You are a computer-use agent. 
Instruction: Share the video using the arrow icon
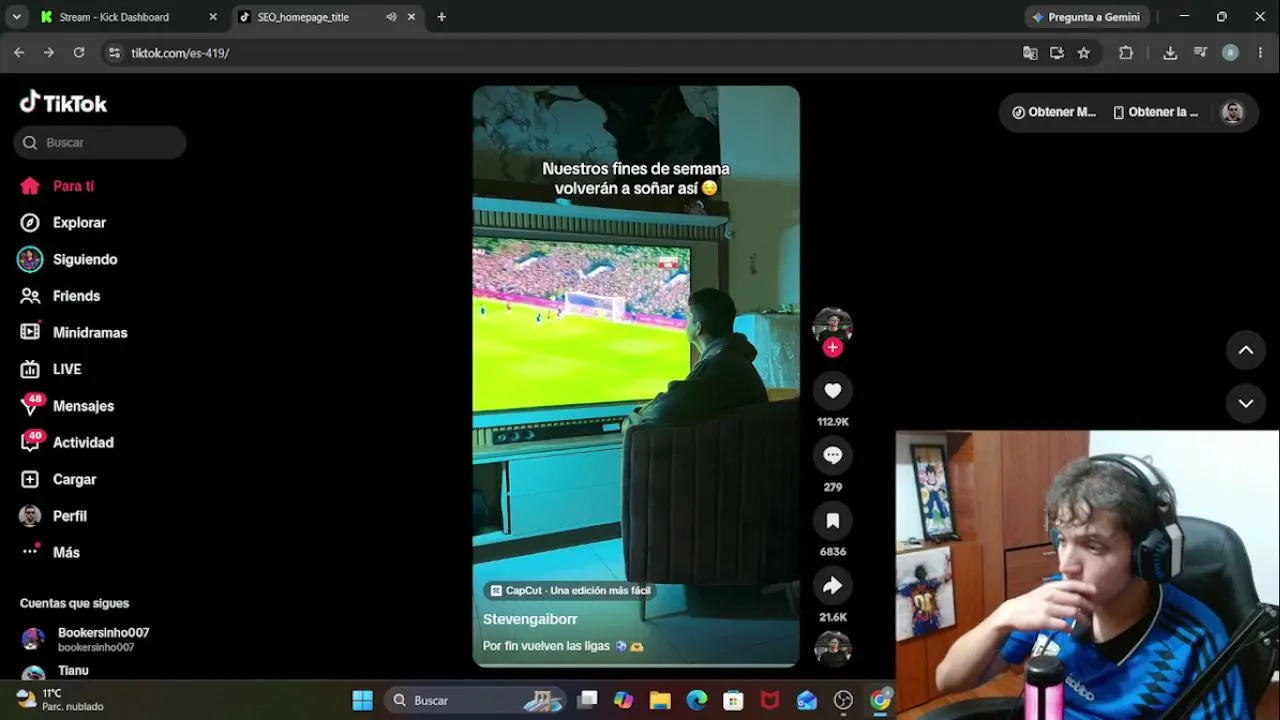[832, 586]
